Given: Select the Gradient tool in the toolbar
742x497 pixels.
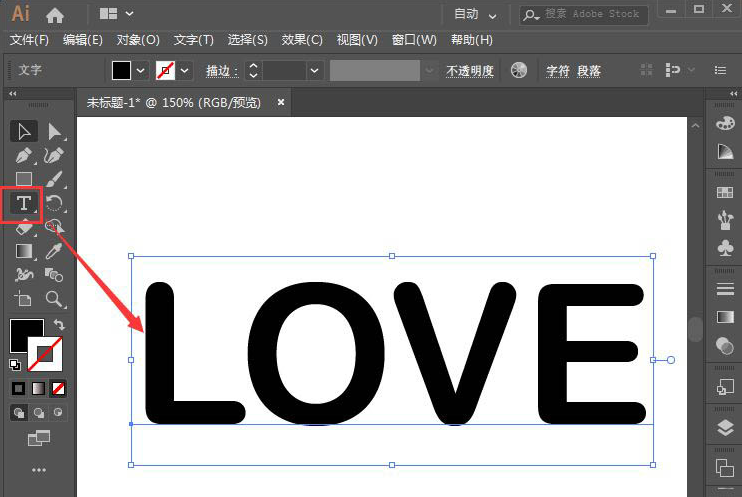Looking at the screenshot, I should coord(24,251).
